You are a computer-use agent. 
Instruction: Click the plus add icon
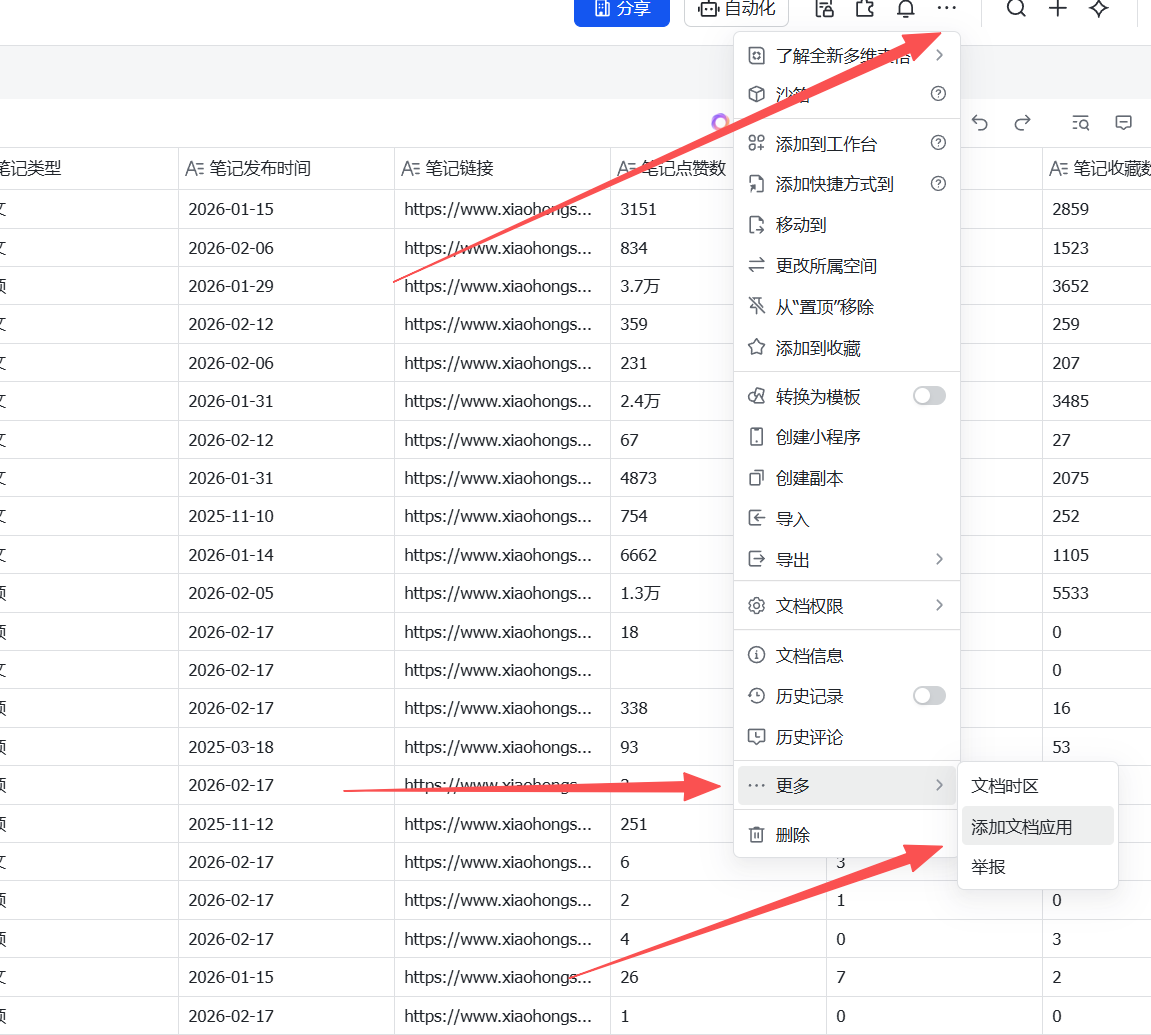click(1057, 8)
